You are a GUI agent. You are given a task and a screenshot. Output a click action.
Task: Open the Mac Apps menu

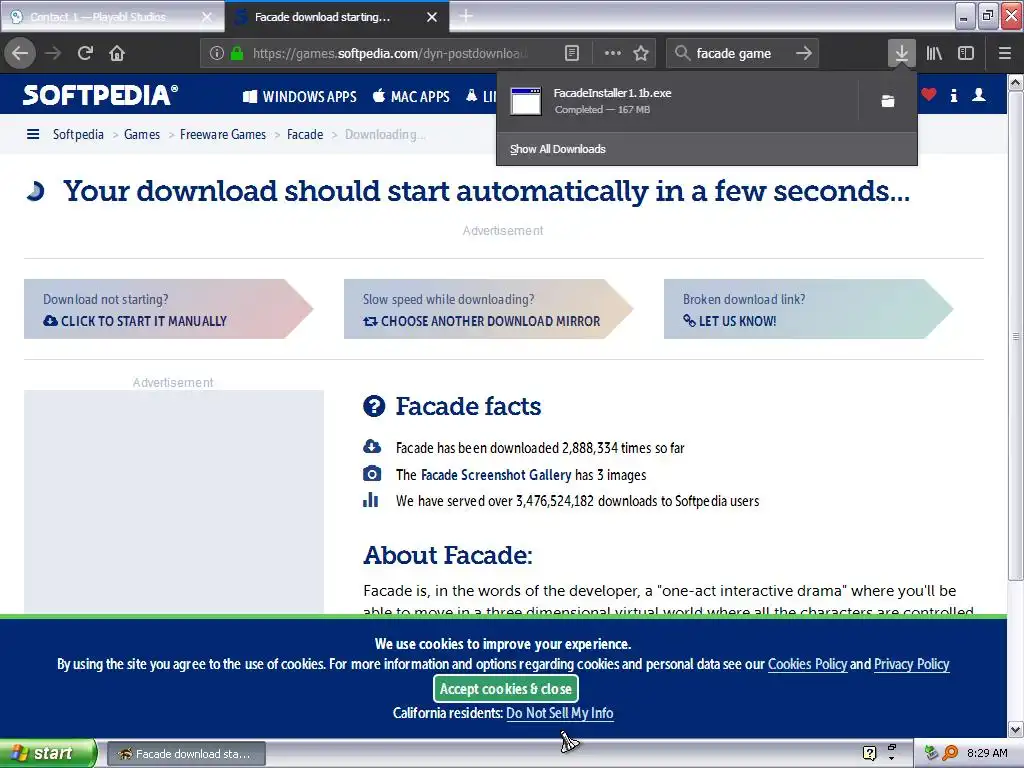tap(411, 97)
